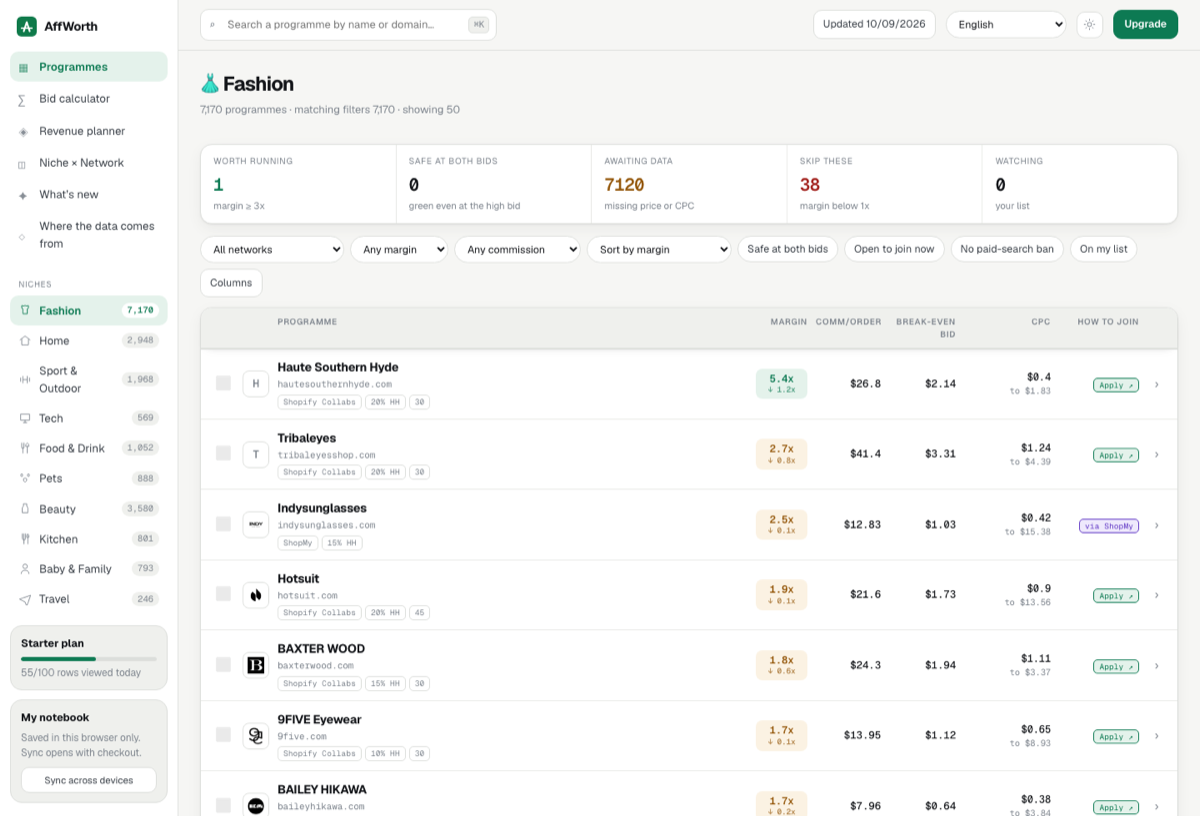Click the 9FIVE Eyewear brand logo
The image size is (1200, 816).
pos(256,735)
